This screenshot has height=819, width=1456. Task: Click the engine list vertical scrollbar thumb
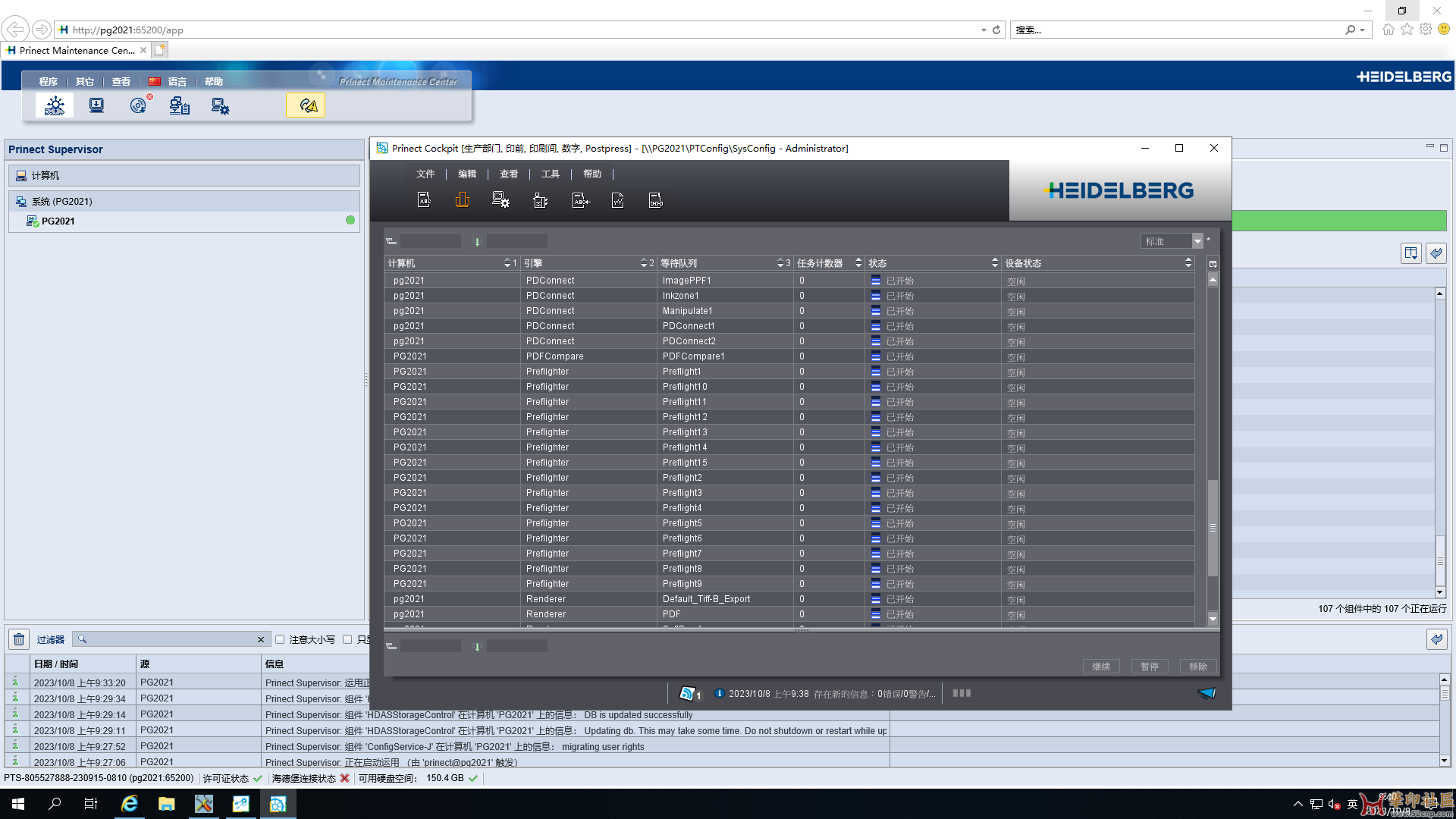[1213, 528]
